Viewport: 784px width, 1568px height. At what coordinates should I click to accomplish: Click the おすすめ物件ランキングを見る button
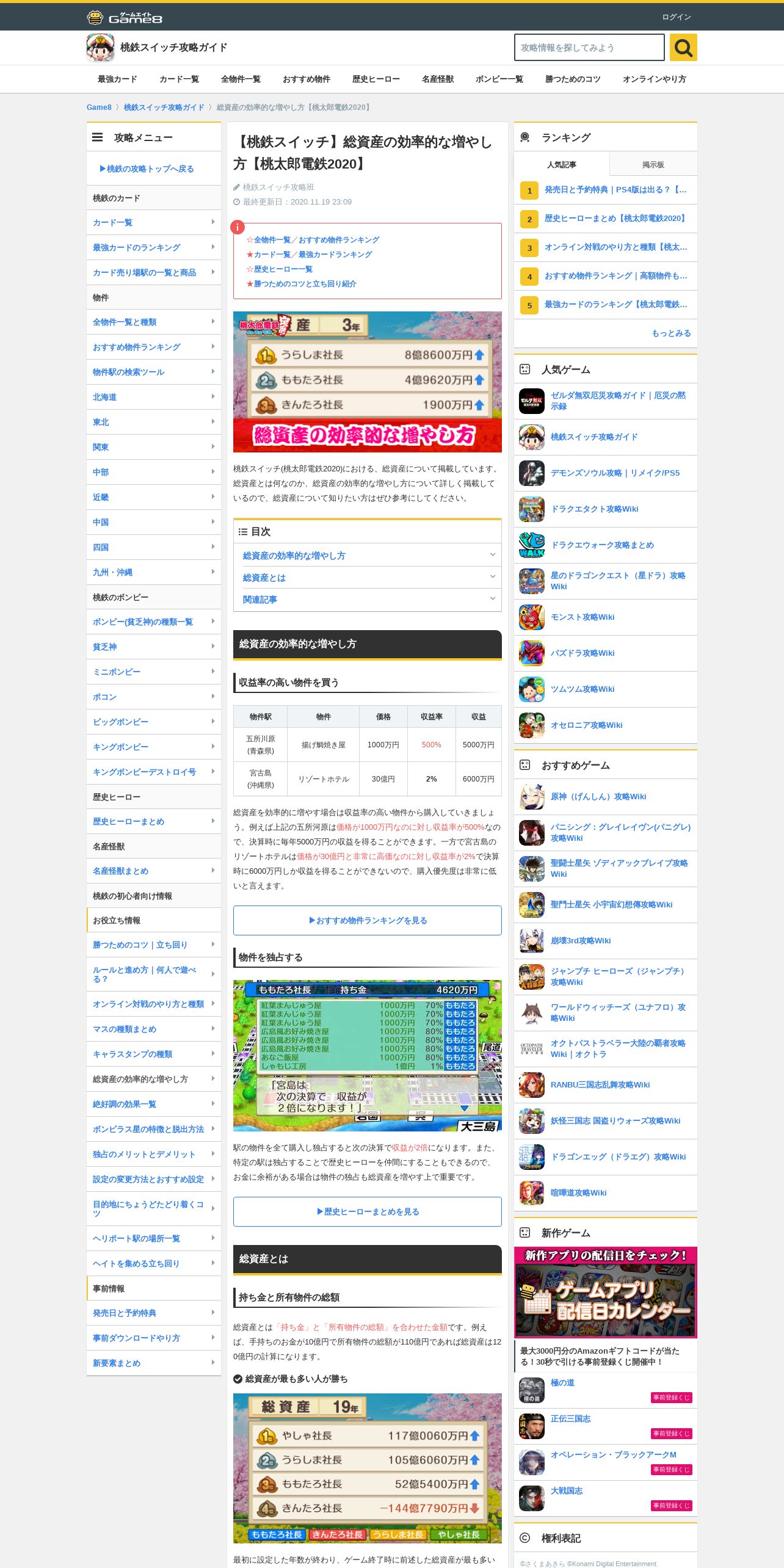[368, 920]
